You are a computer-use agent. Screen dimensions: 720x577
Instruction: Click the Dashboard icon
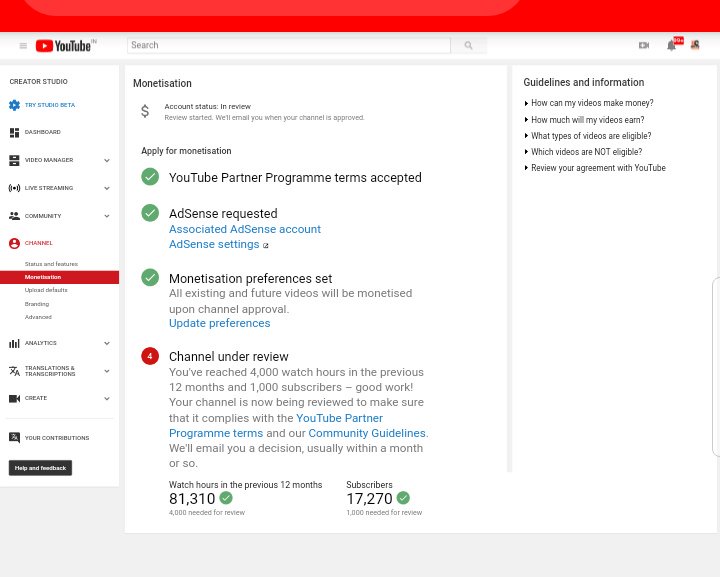point(14,133)
